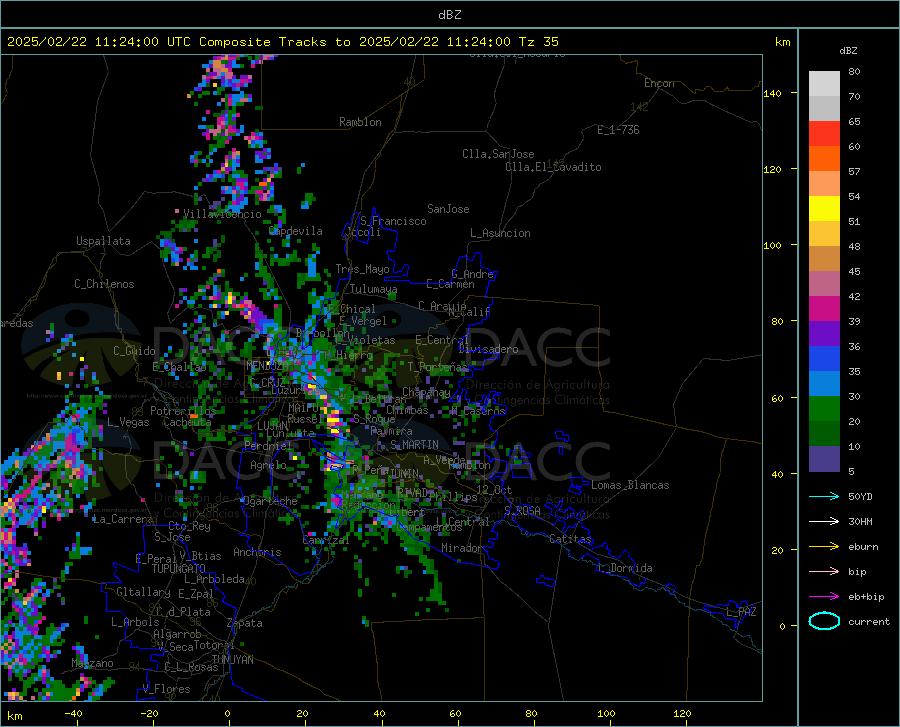Click the 'Agrelo' map label
The image size is (900, 727).
click(268, 465)
